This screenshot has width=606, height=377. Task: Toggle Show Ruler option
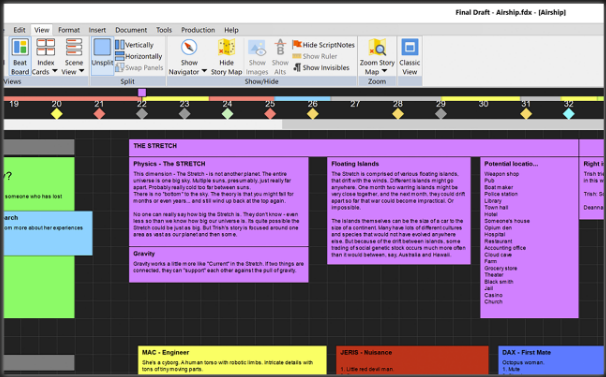click(x=315, y=56)
